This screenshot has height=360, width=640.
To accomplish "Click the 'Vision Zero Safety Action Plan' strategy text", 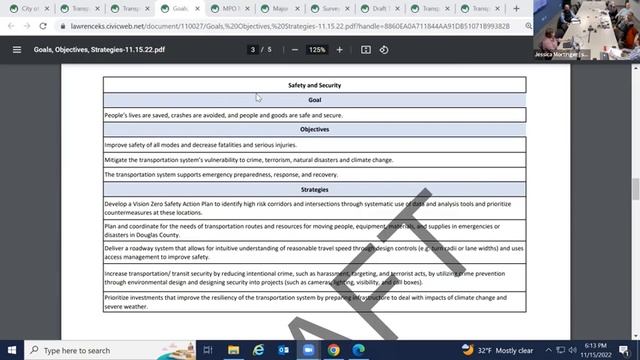I will [308, 208].
